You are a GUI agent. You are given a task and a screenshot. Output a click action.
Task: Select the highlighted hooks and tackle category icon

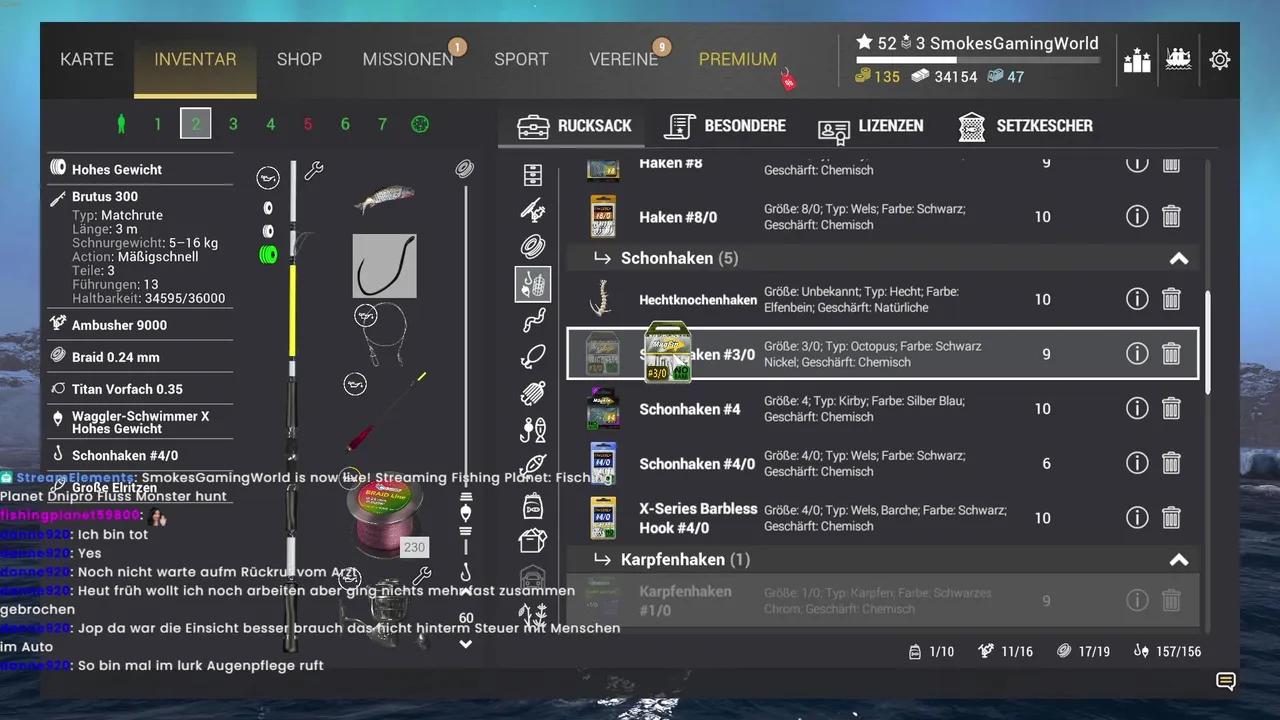(x=533, y=284)
